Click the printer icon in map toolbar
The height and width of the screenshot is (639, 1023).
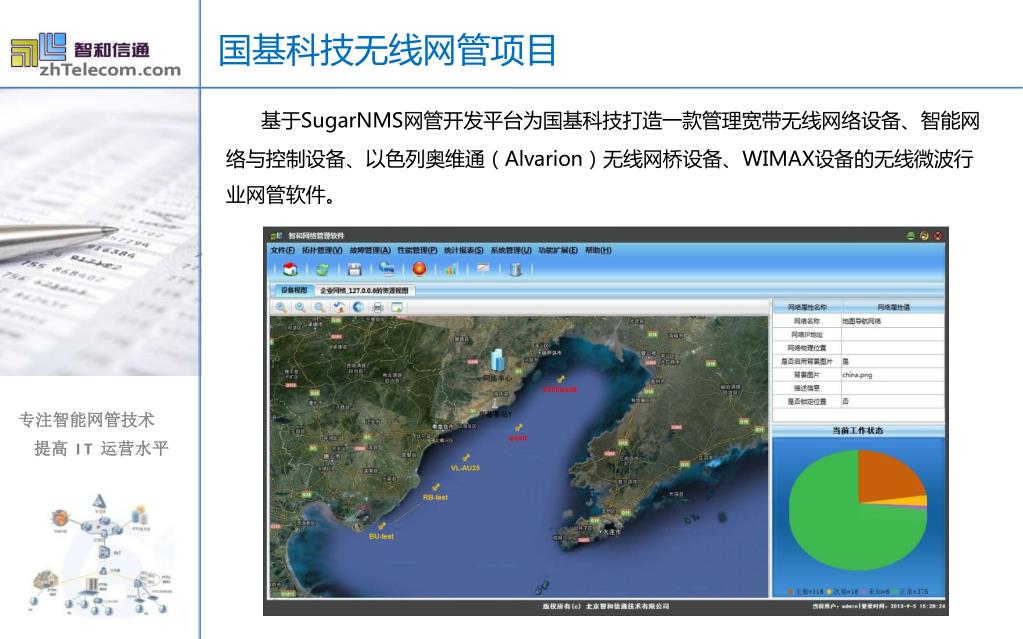point(377,307)
